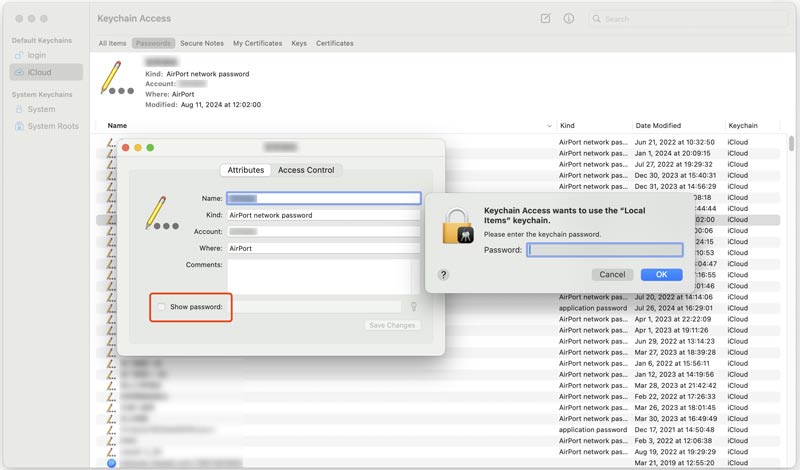Image resolution: width=800 pixels, height=470 pixels.
Task: Switch to Secure Notes category
Action: pos(202,43)
